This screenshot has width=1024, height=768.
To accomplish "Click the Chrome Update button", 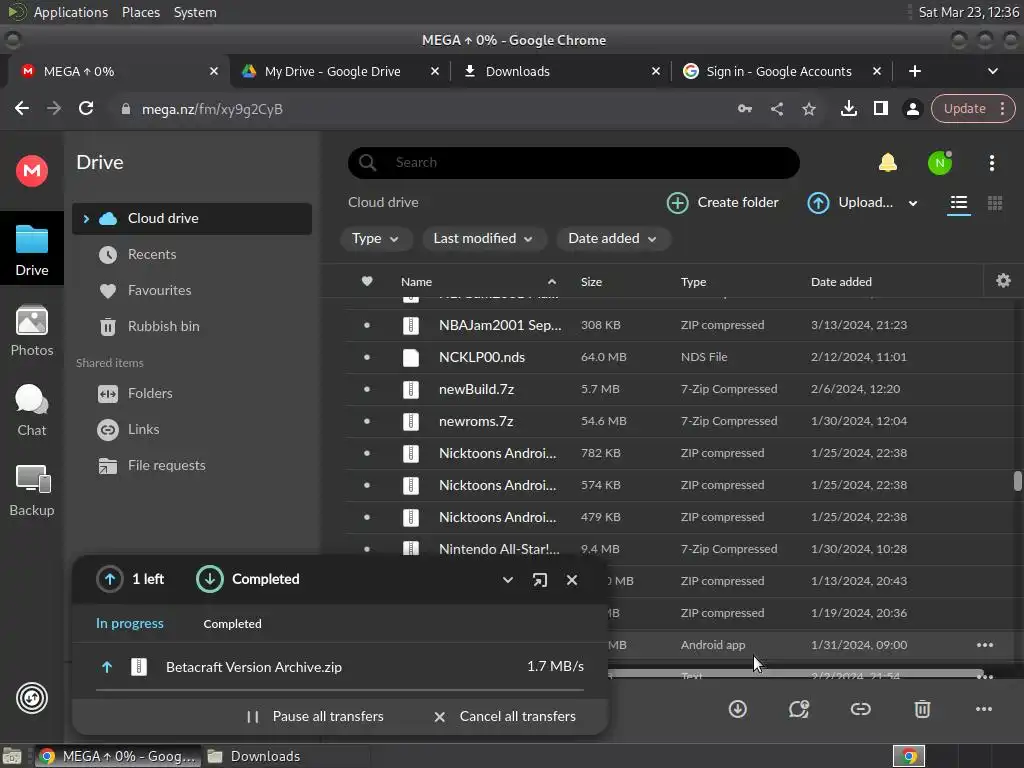I will click(972, 109).
